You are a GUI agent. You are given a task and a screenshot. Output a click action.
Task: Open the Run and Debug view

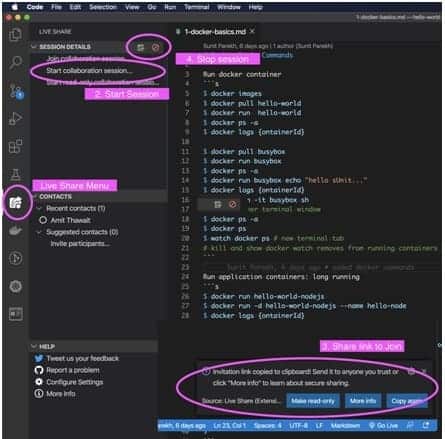15,118
